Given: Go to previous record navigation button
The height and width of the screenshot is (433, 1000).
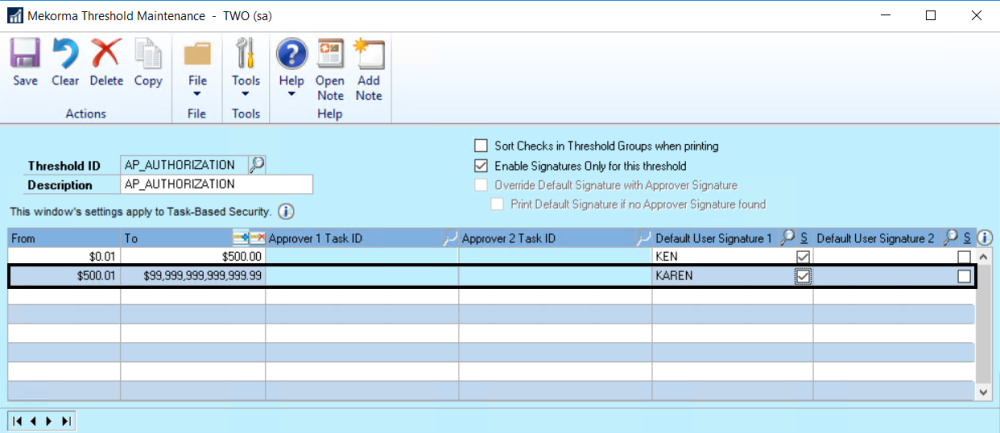Looking at the screenshot, I should click(x=34, y=422).
